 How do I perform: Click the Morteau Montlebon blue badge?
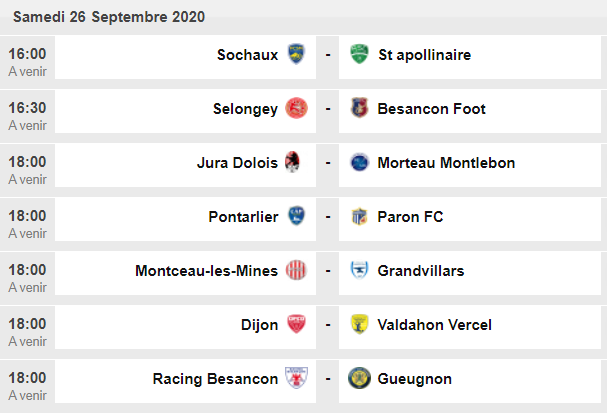(358, 163)
